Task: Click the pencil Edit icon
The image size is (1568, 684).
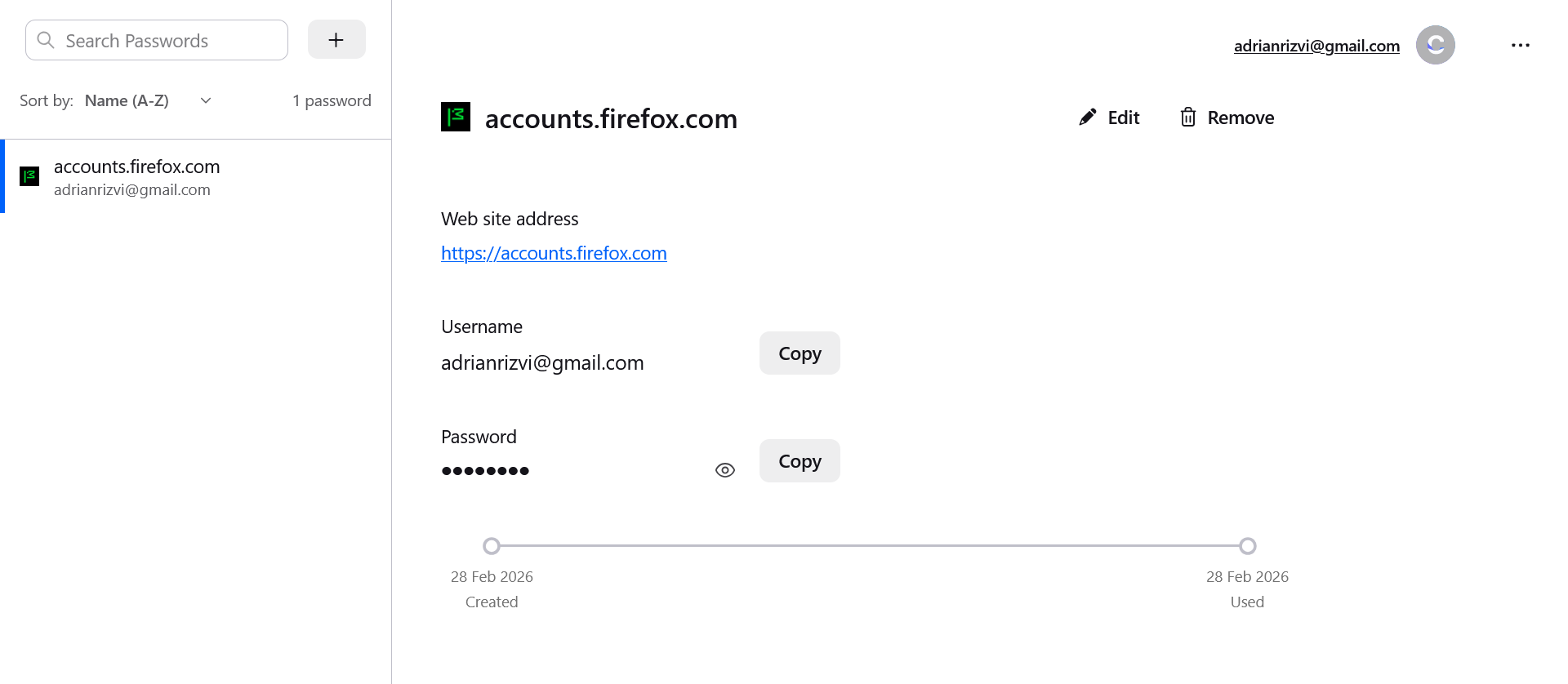Action: [x=1087, y=118]
